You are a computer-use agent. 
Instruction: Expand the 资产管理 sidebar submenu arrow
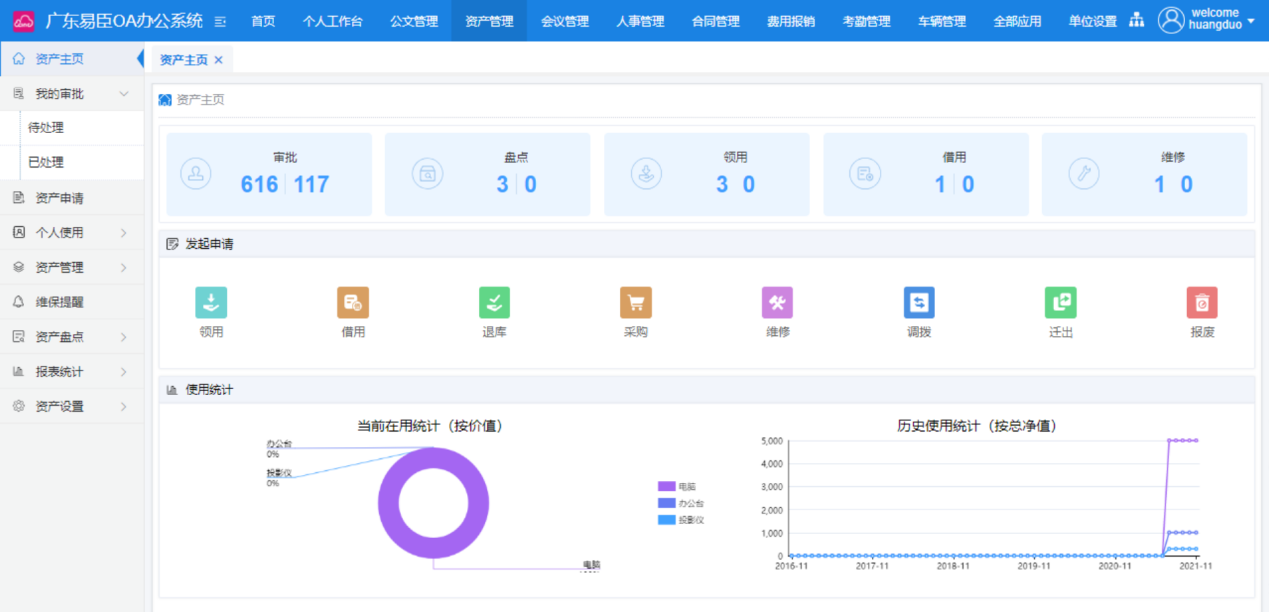tap(124, 268)
